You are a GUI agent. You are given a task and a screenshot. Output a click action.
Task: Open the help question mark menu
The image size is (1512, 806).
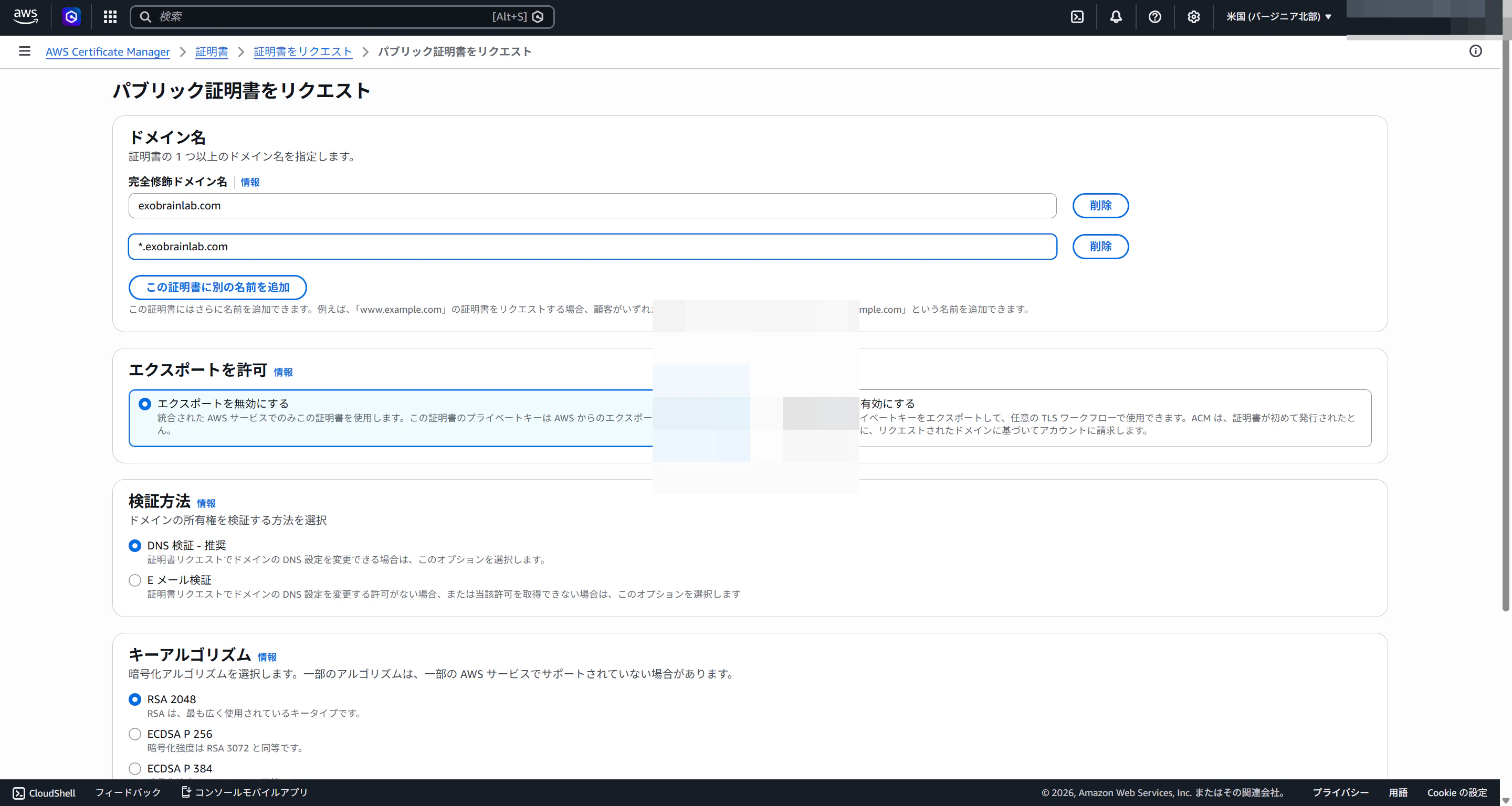tap(1154, 16)
